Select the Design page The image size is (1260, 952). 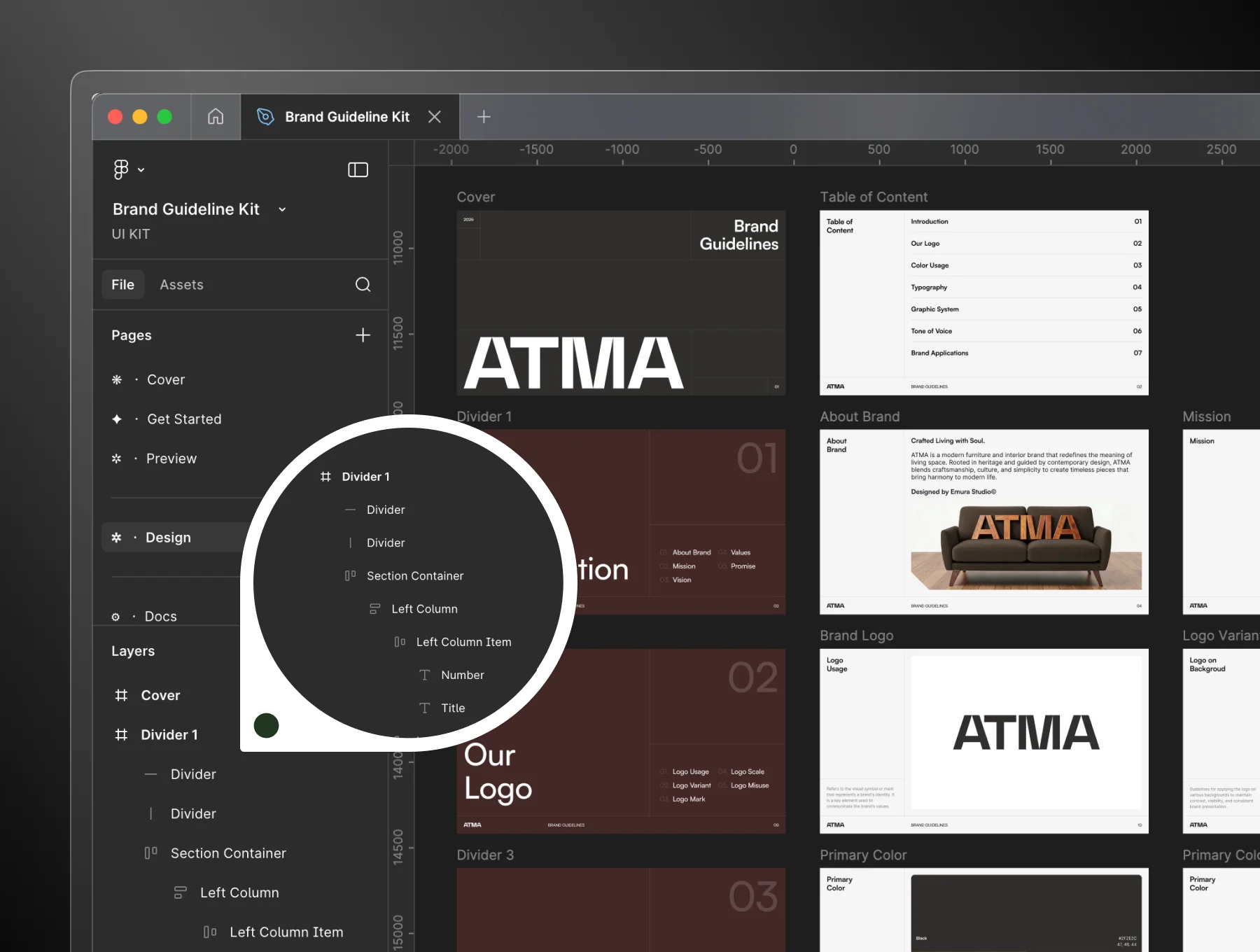coord(168,538)
